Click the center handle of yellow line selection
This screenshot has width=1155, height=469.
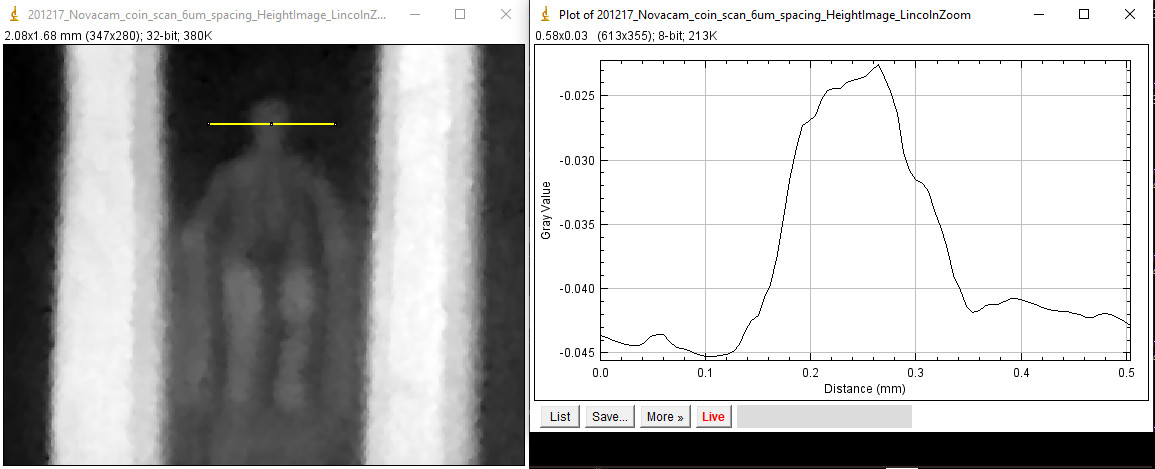click(272, 124)
